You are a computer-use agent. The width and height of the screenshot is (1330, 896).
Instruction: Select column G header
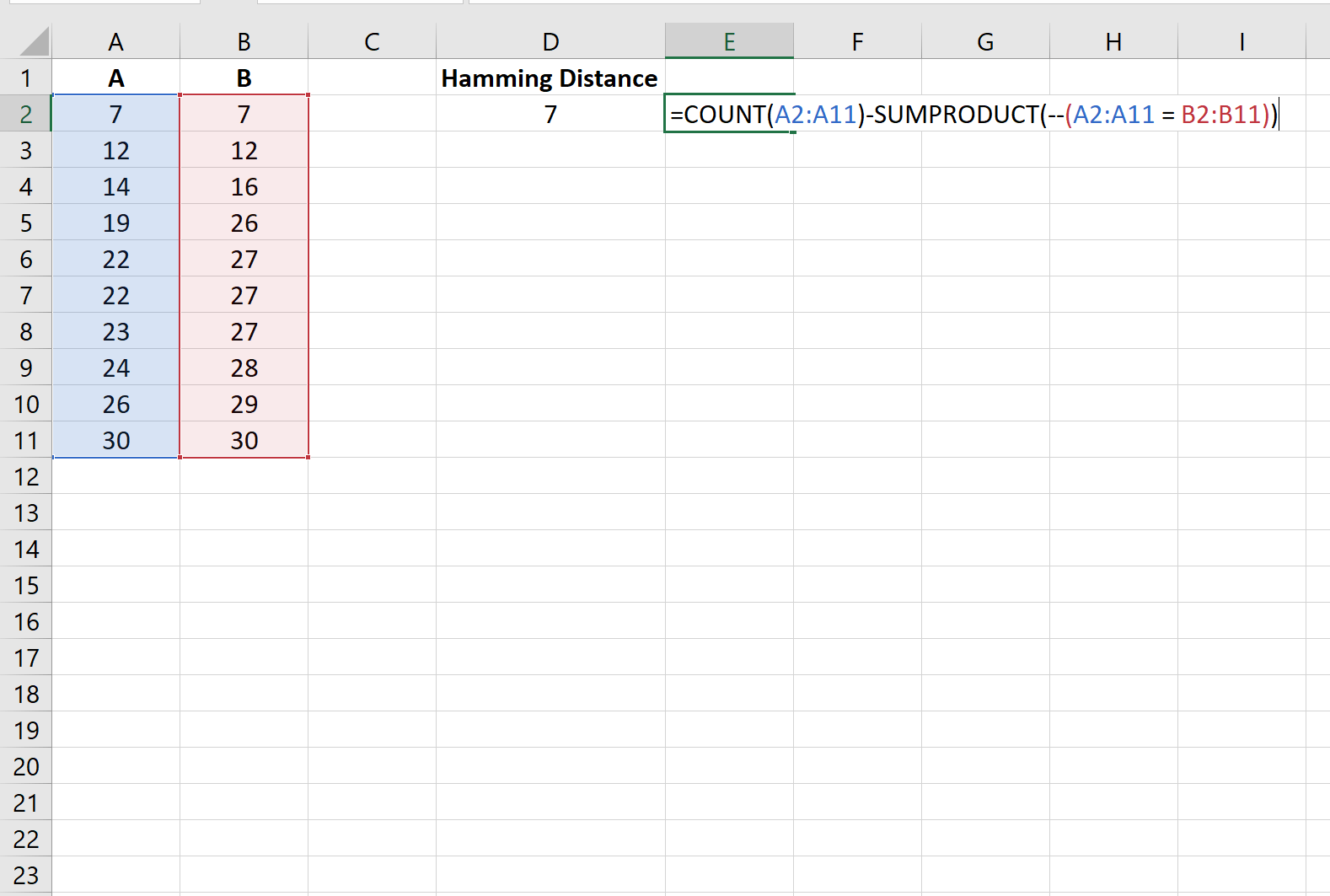[x=986, y=41]
